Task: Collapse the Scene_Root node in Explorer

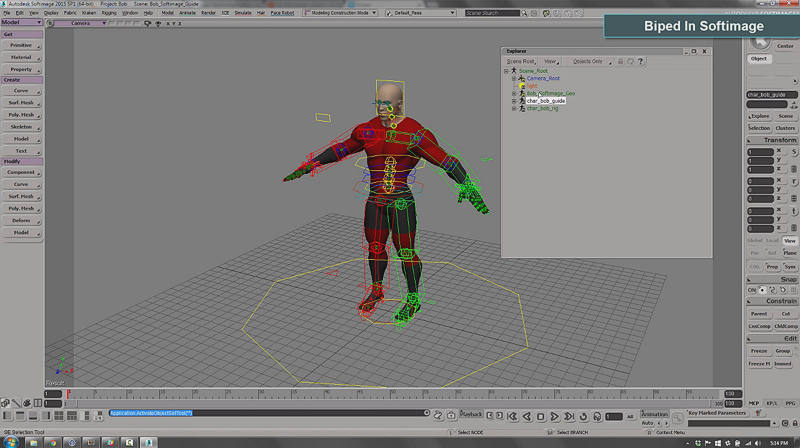Action: click(506, 71)
